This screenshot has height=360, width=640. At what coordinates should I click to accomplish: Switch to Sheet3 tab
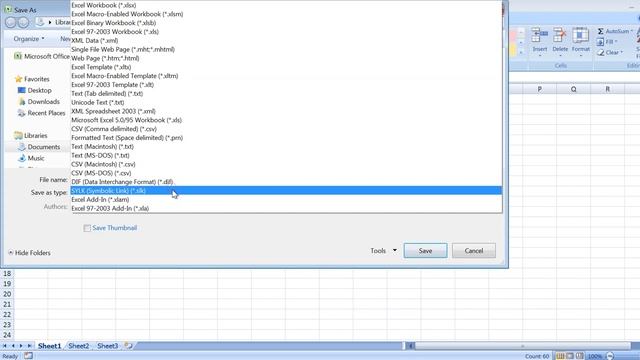[108, 346]
